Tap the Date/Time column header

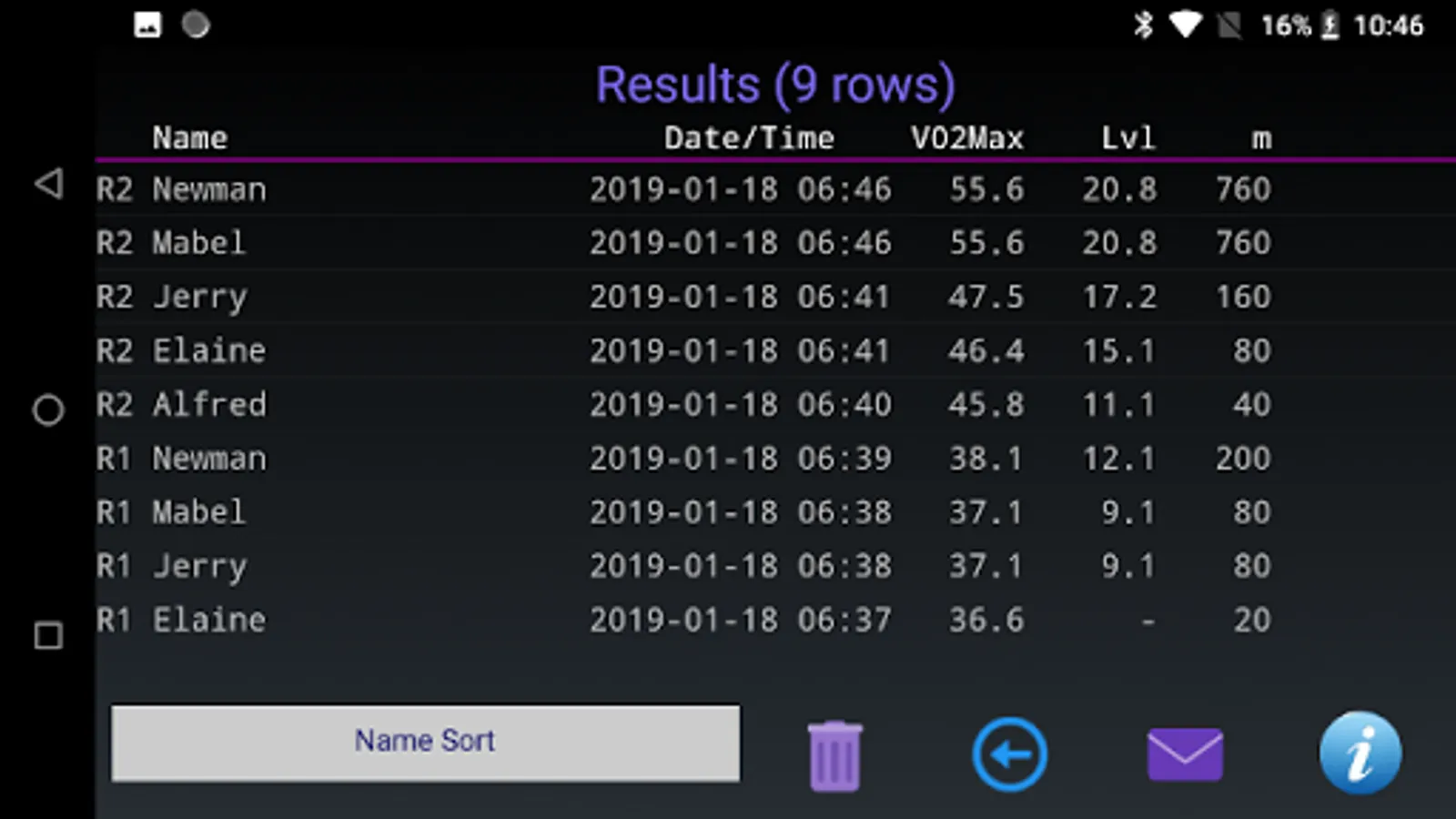click(x=748, y=138)
